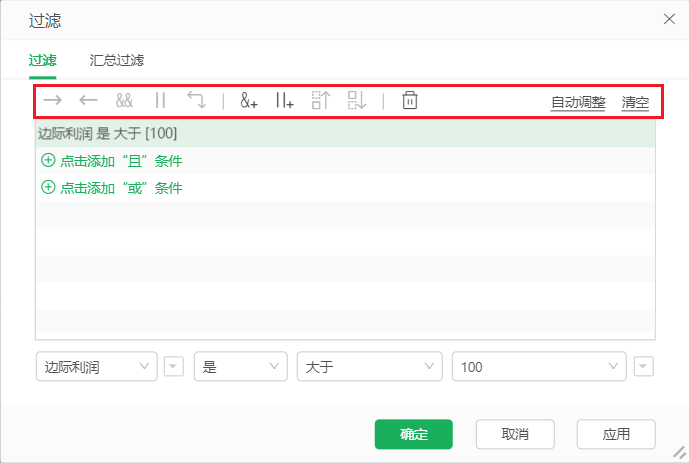Move the condition up with toolbar icon
Image resolution: width=689 pixels, height=463 pixels.
click(x=321, y=100)
